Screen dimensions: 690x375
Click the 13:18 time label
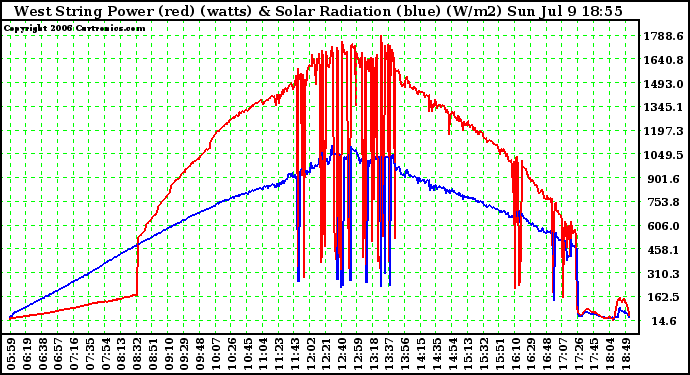(x=374, y=354)
